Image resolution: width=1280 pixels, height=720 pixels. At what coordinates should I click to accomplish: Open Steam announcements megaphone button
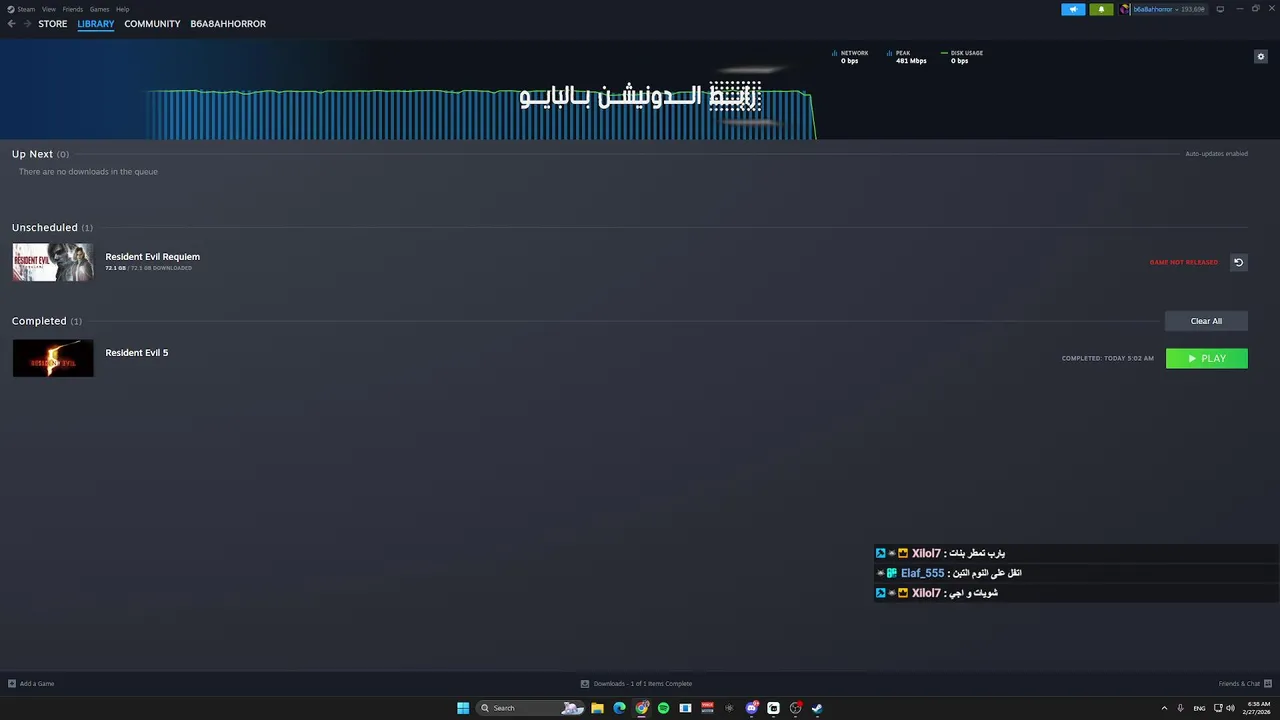click(x=1073, y=9)
